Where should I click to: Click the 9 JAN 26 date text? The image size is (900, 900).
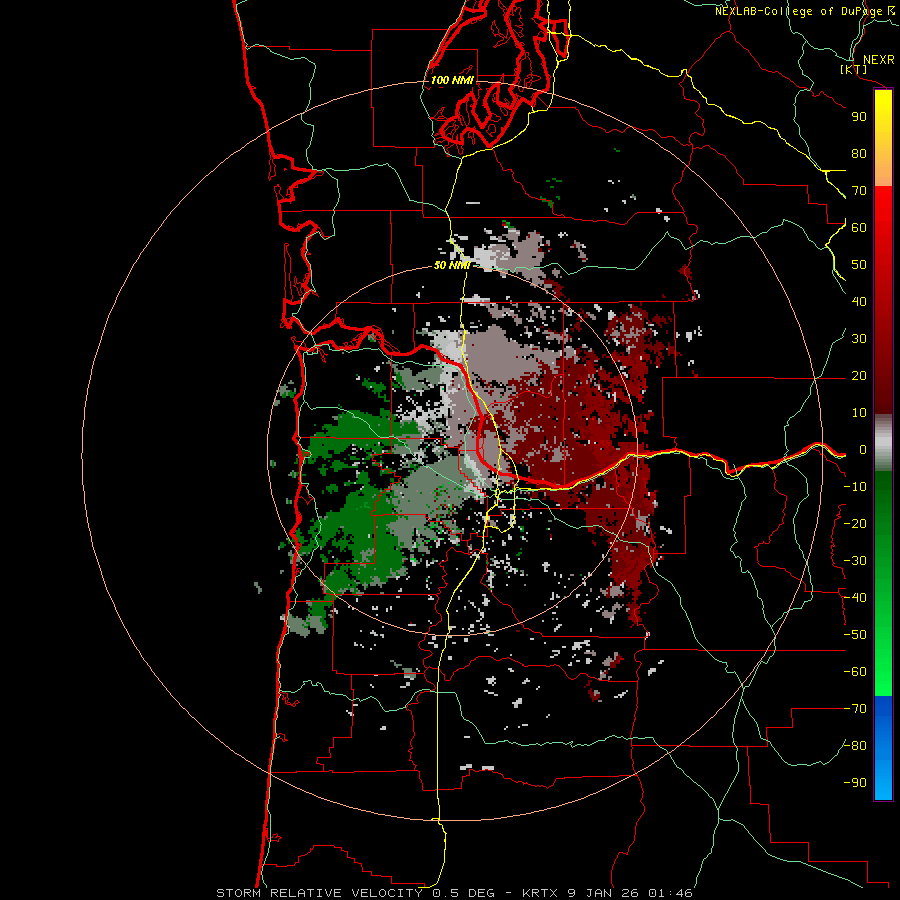604,893
